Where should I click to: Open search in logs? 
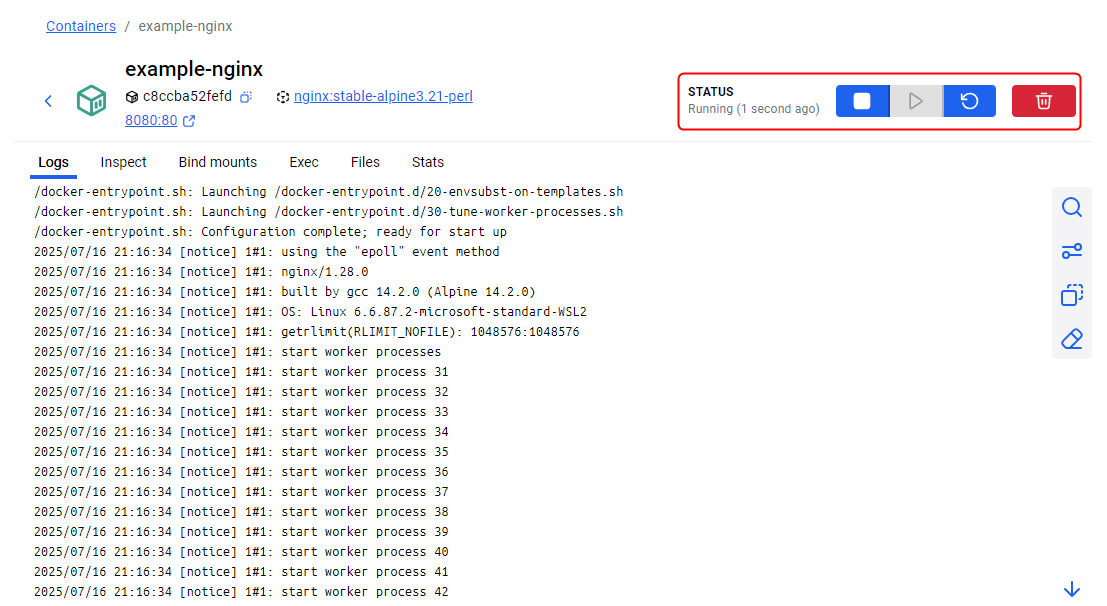(1071, 207)
